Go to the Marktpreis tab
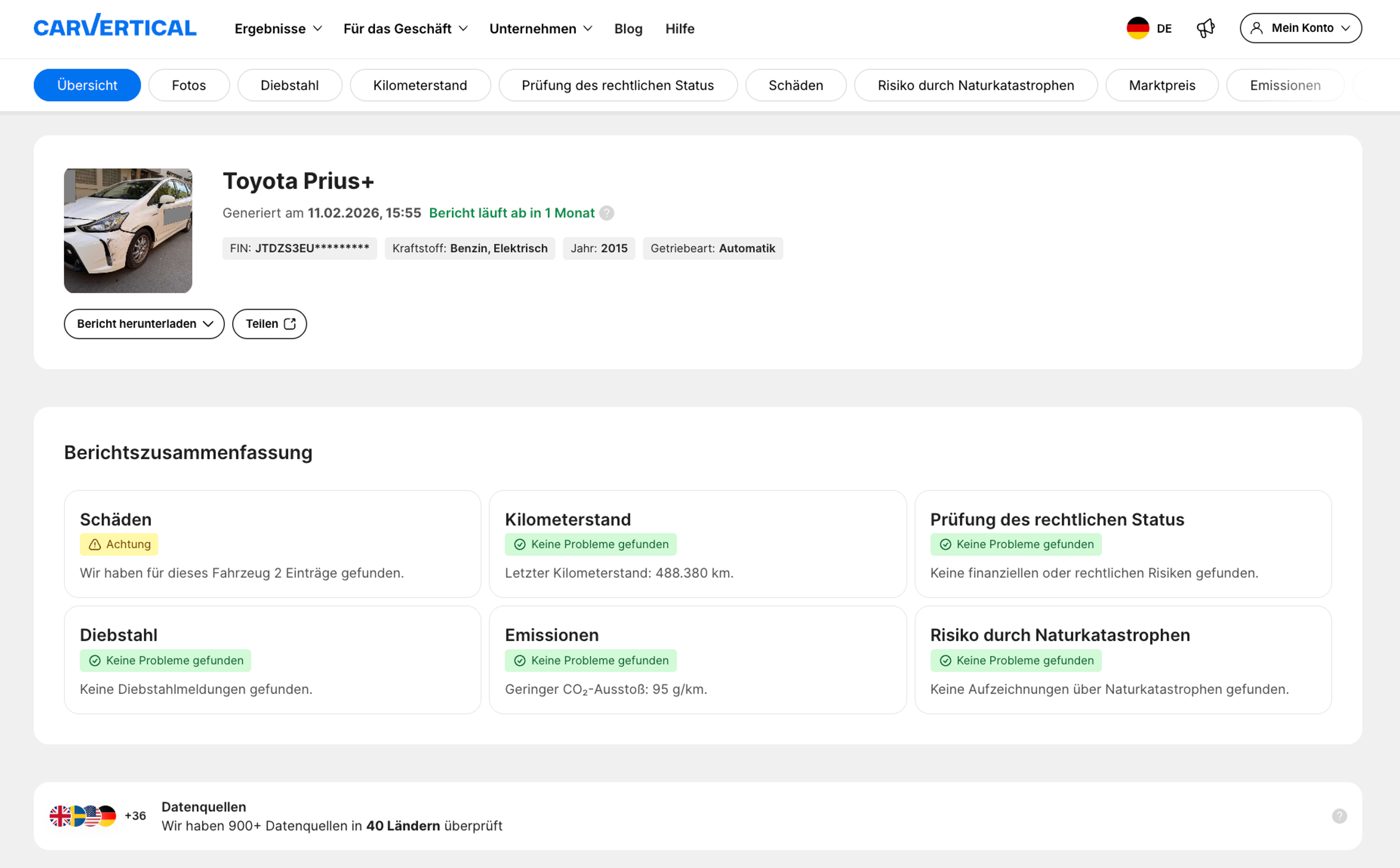Image resolution: width=1400 pixels, height=868 pixels. pyautogui.click(x=1161, y=85)
